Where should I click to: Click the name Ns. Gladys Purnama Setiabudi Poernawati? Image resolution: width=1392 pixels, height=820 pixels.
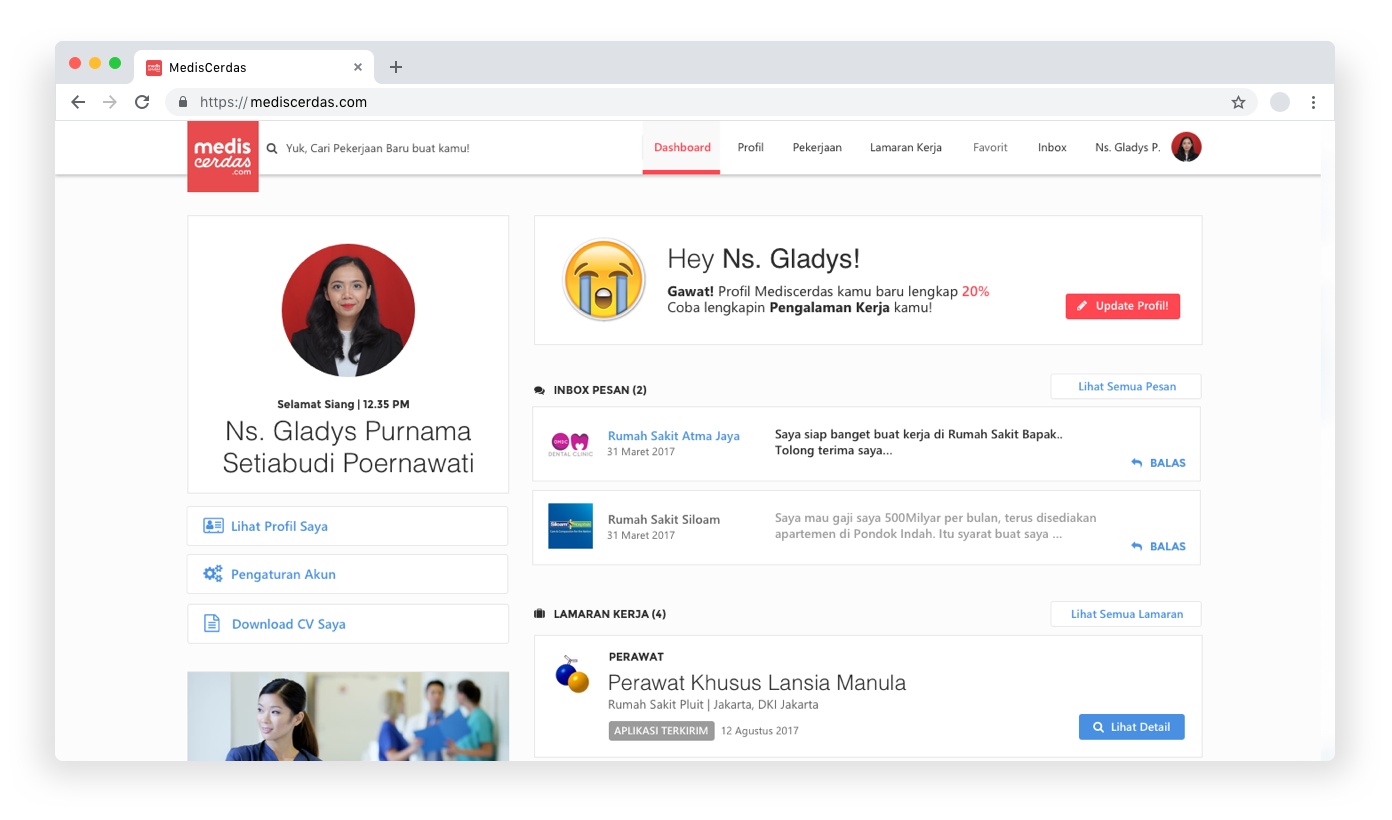click(x=348, y=447)
